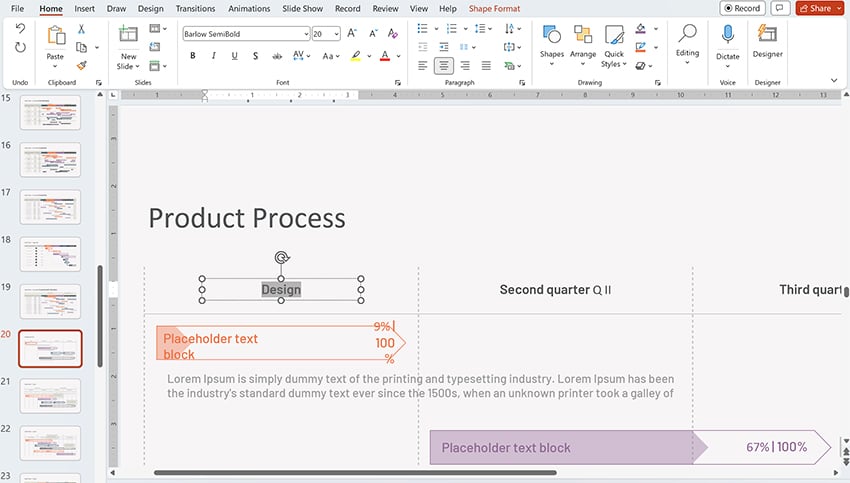Switch to the Transitions tab

195,9
